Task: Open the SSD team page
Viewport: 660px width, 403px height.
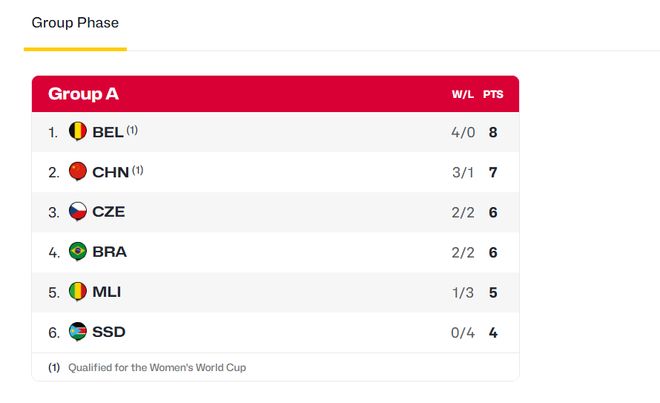Action: coord(108,332)
